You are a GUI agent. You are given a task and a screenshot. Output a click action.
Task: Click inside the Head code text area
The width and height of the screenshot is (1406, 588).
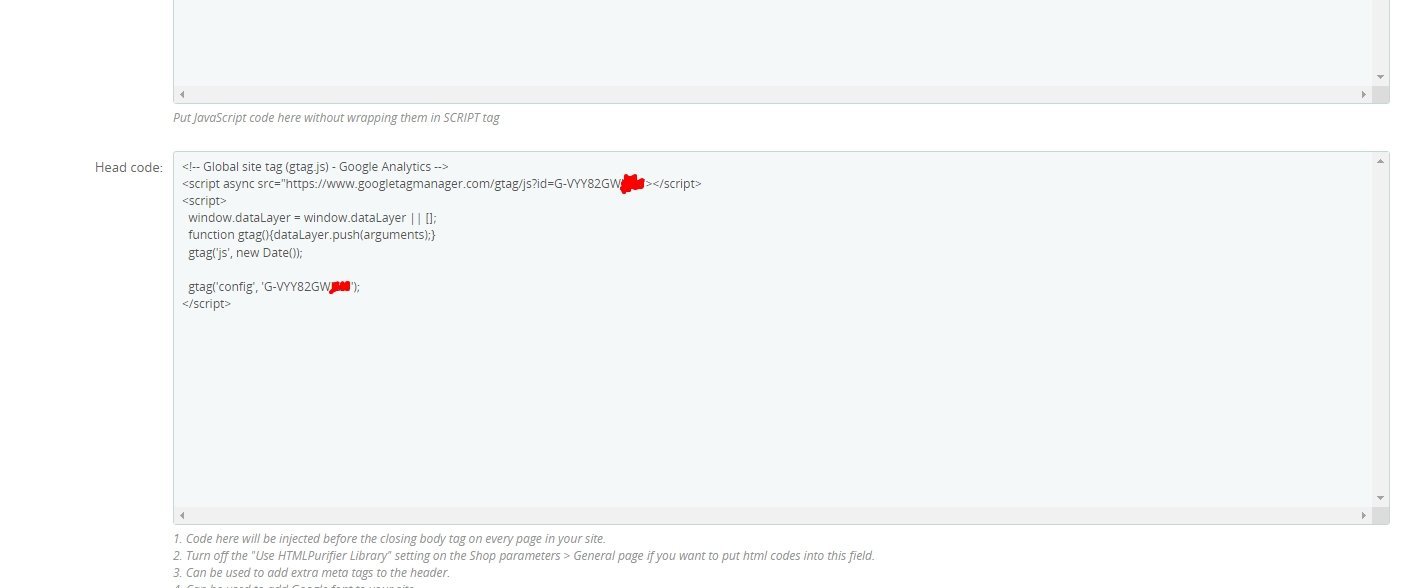click(773, 329)
